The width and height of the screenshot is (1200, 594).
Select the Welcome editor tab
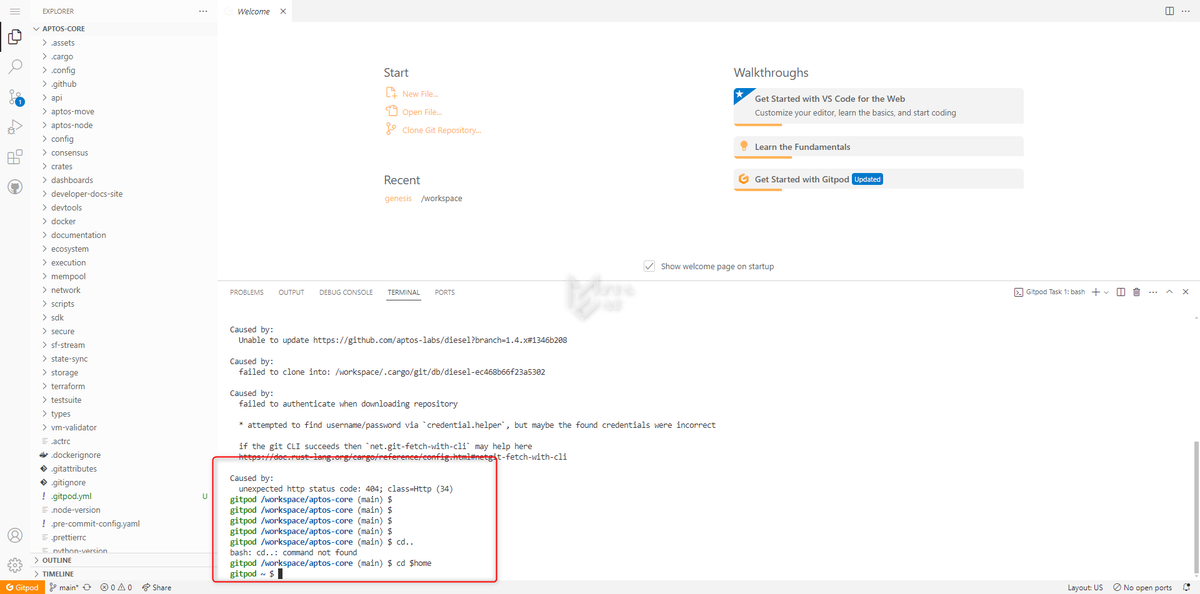(x=254, y=11)
